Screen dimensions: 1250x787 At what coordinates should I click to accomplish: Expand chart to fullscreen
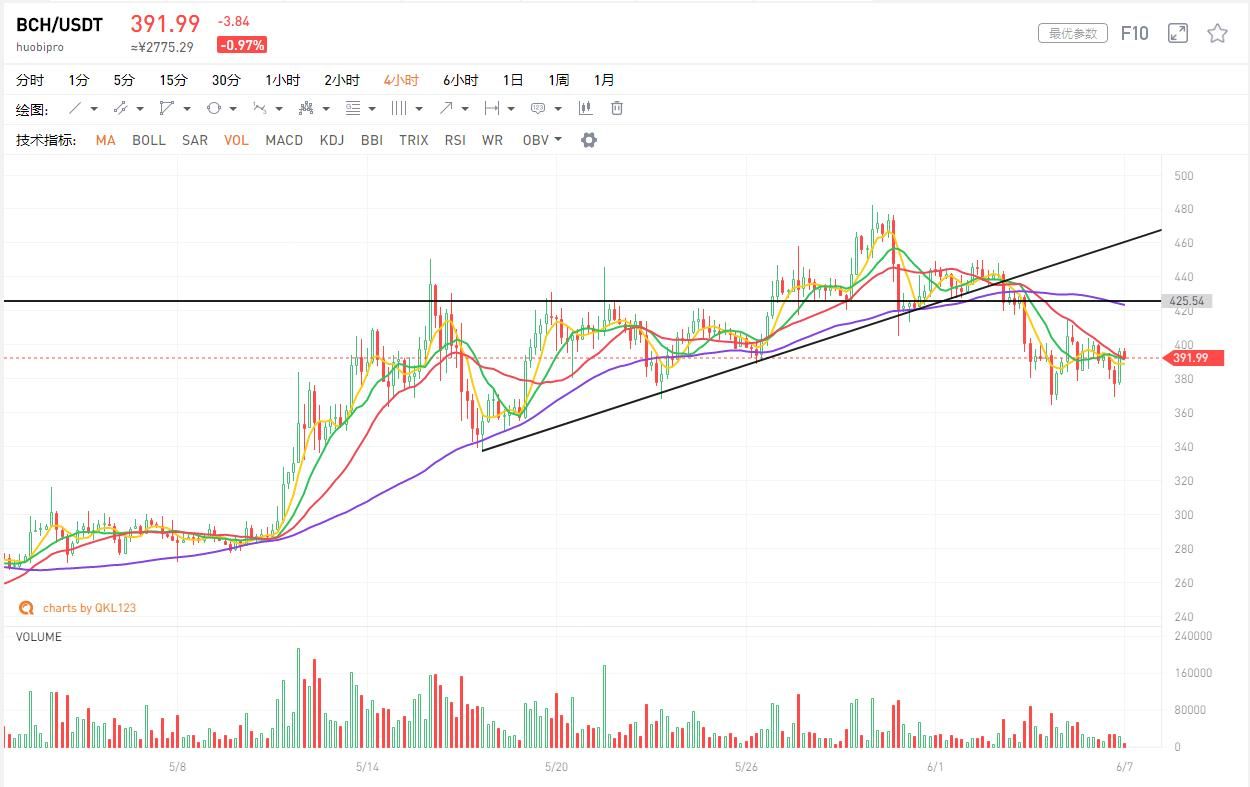click(1178, 33)
